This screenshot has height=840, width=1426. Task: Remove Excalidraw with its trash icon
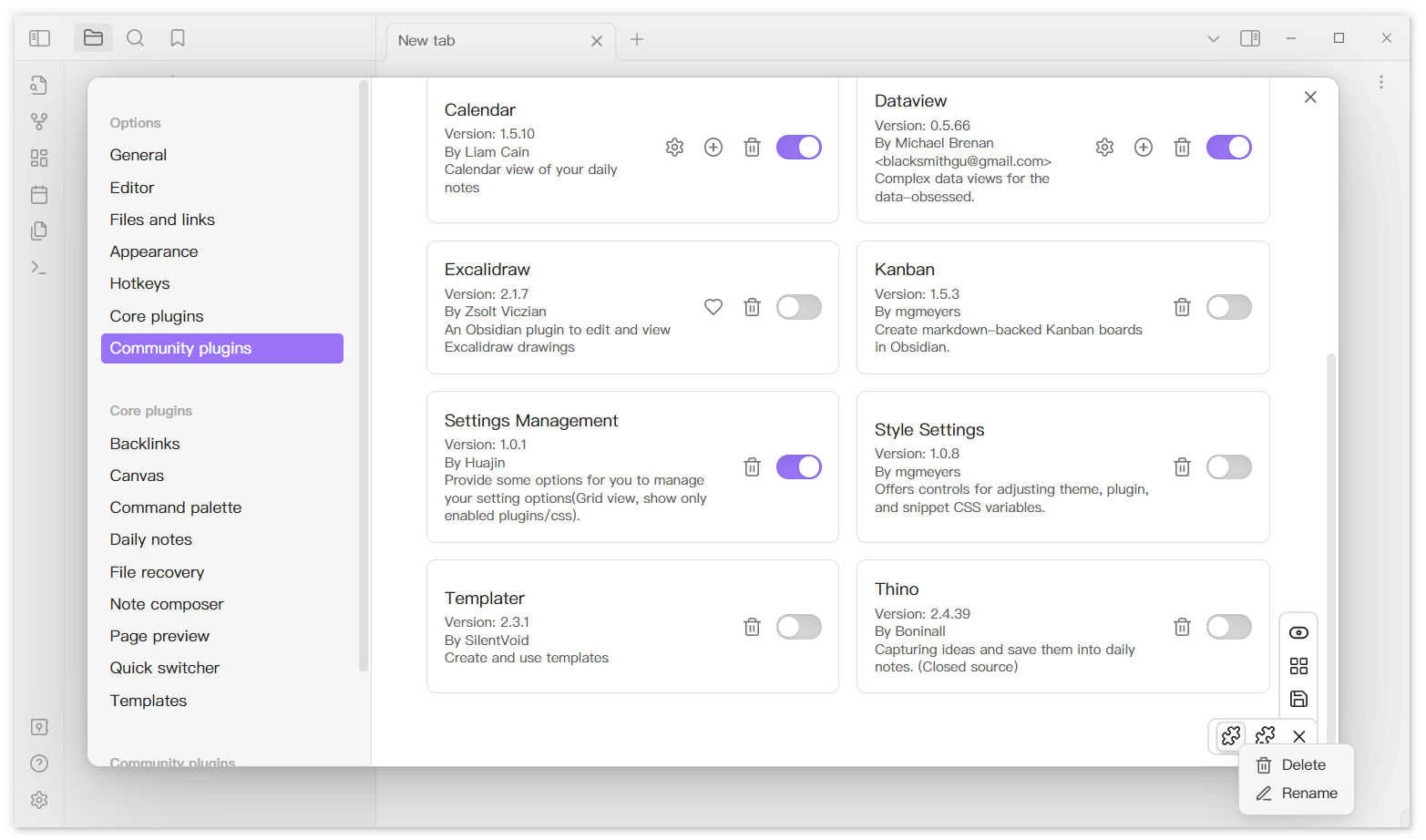point(752,307)
